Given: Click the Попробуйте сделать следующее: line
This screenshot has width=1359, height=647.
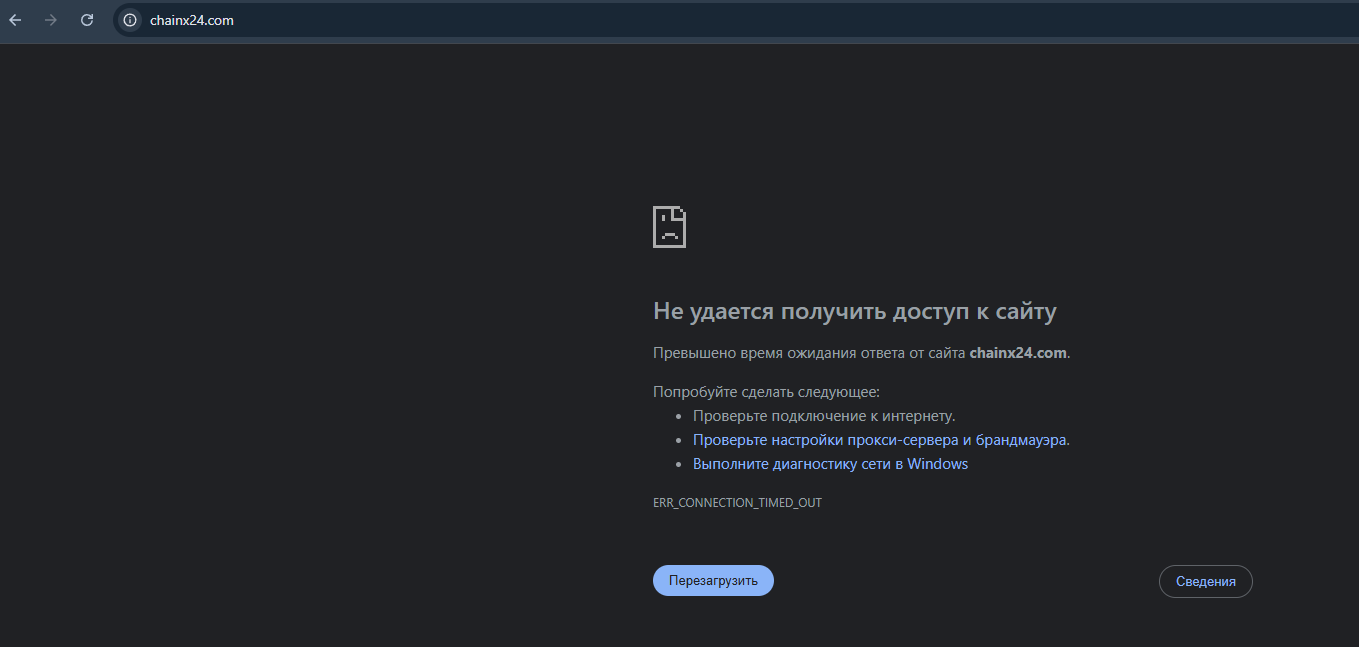Looking at the screenshot, I should tap(766, 392).
